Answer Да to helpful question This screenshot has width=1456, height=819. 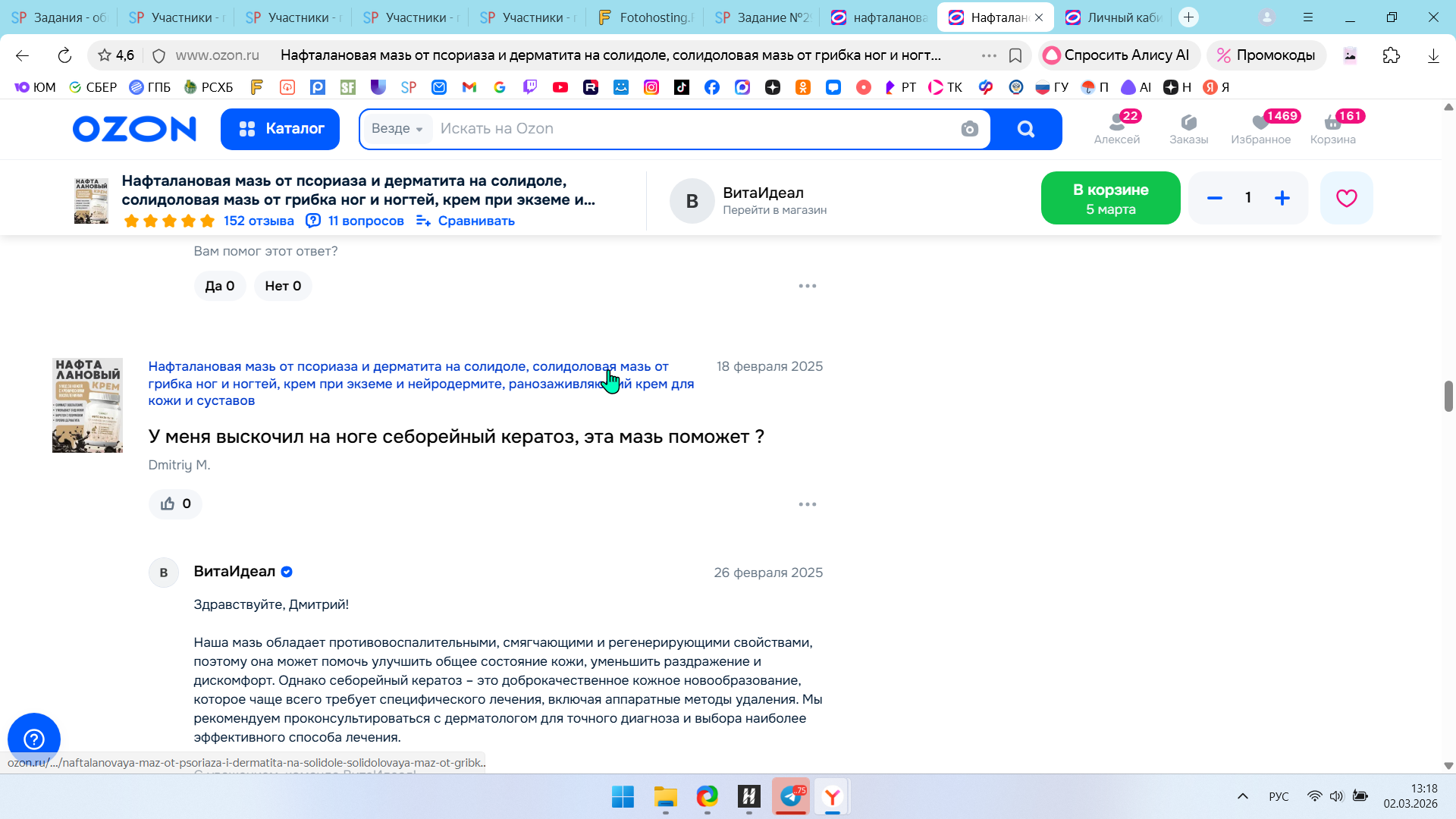tap(219, 286)
